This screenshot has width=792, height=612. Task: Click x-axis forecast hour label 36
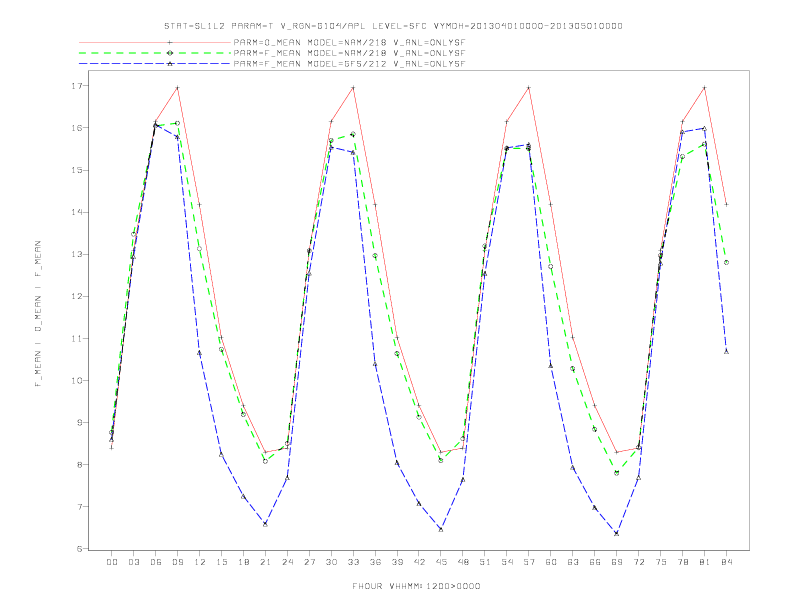point(375,562)
